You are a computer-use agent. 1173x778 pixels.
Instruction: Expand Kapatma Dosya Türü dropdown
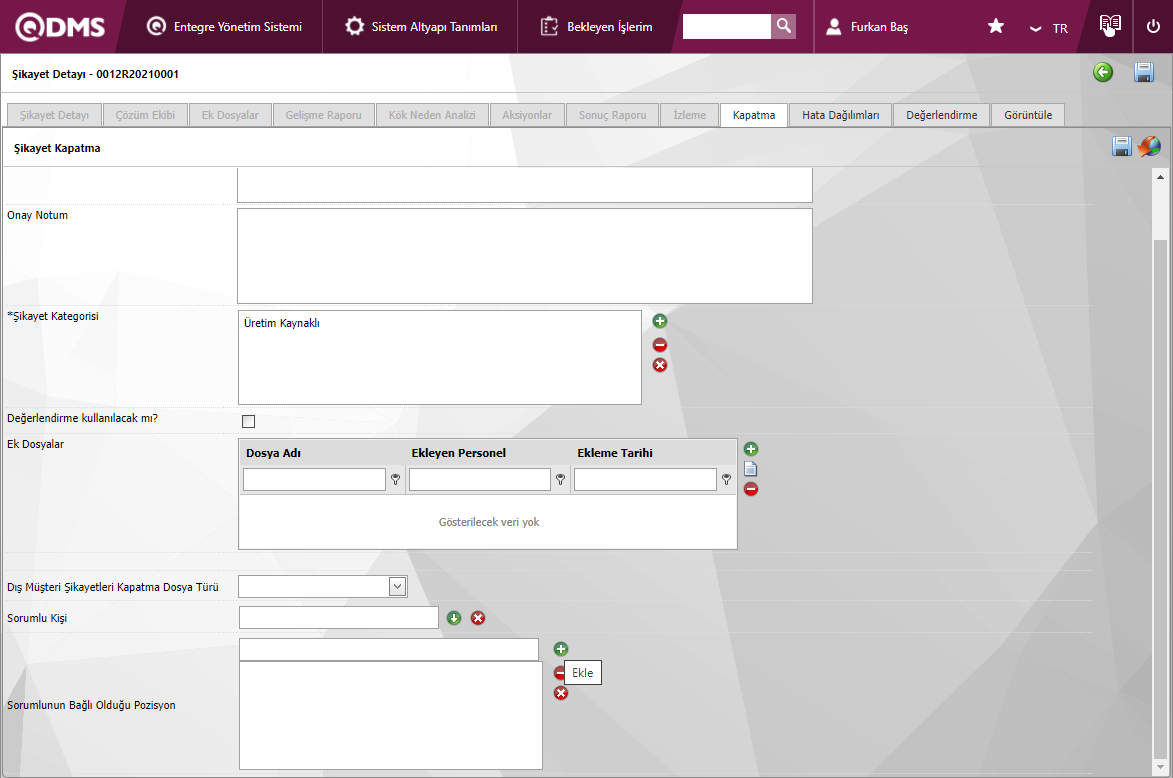tap(398, 586)
